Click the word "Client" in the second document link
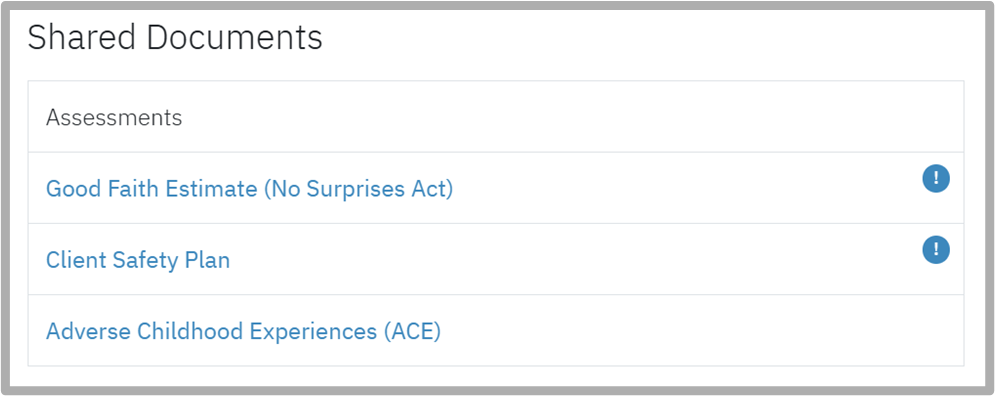Image resolution: width=995 pixels, height=396 pixels. (76, 260)
